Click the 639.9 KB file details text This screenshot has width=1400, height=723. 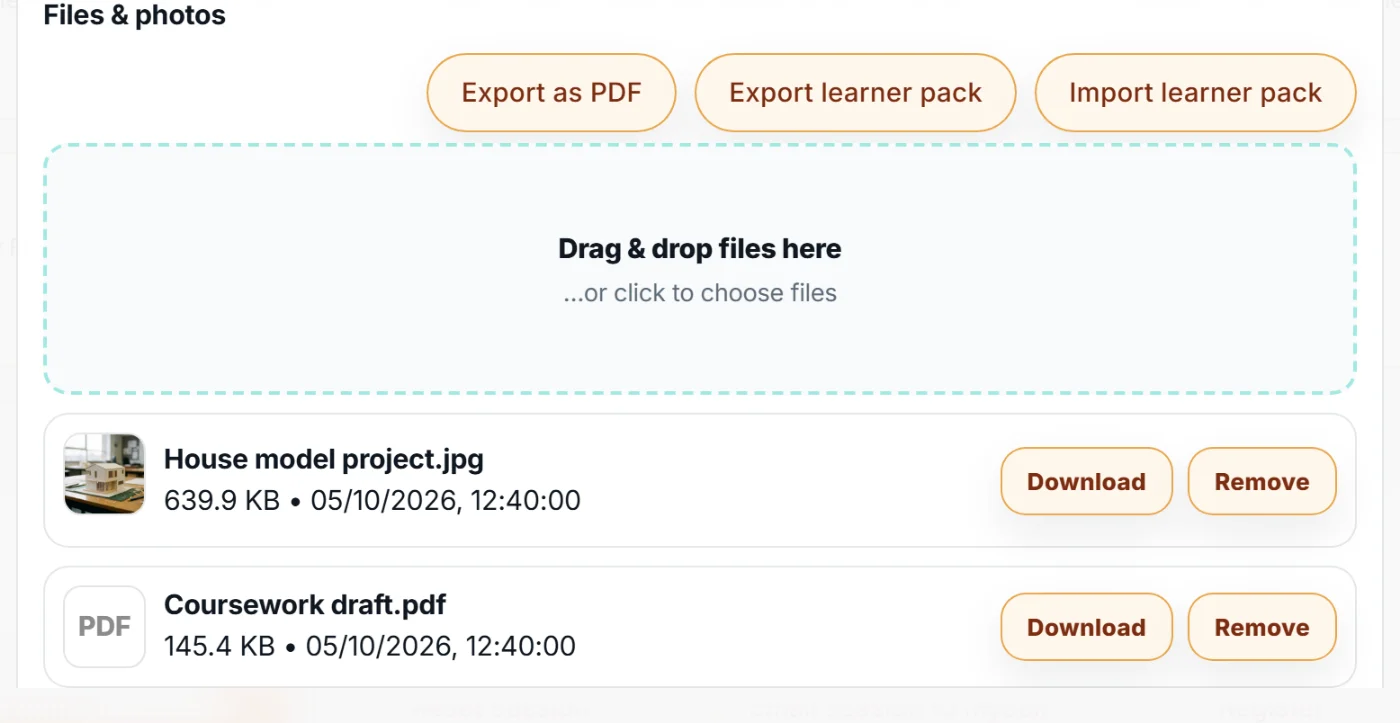pyautogui.click(x=372, y=500)
